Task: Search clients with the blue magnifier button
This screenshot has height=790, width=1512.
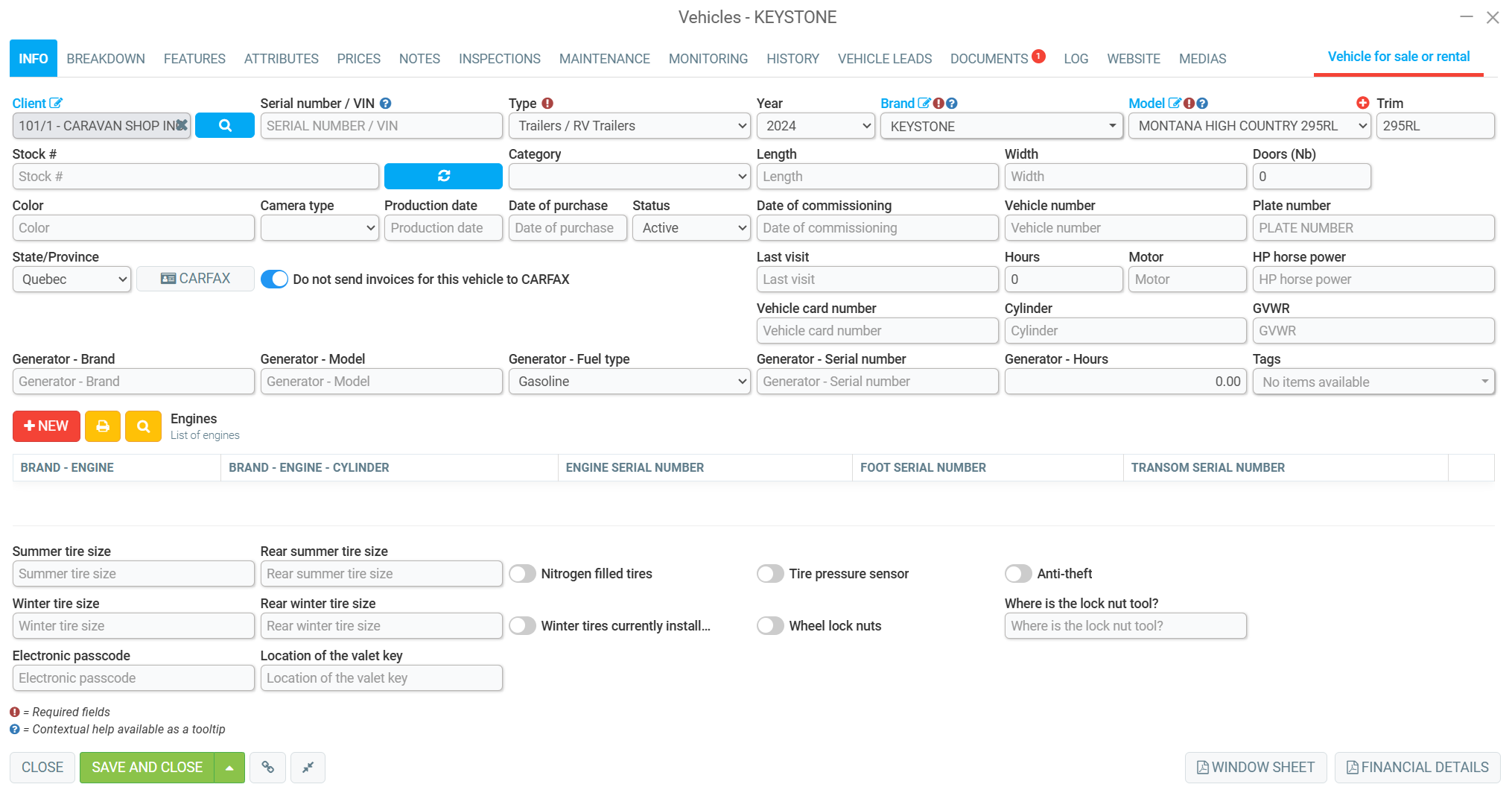Action: pyautogui.click(x=225, y=126)
